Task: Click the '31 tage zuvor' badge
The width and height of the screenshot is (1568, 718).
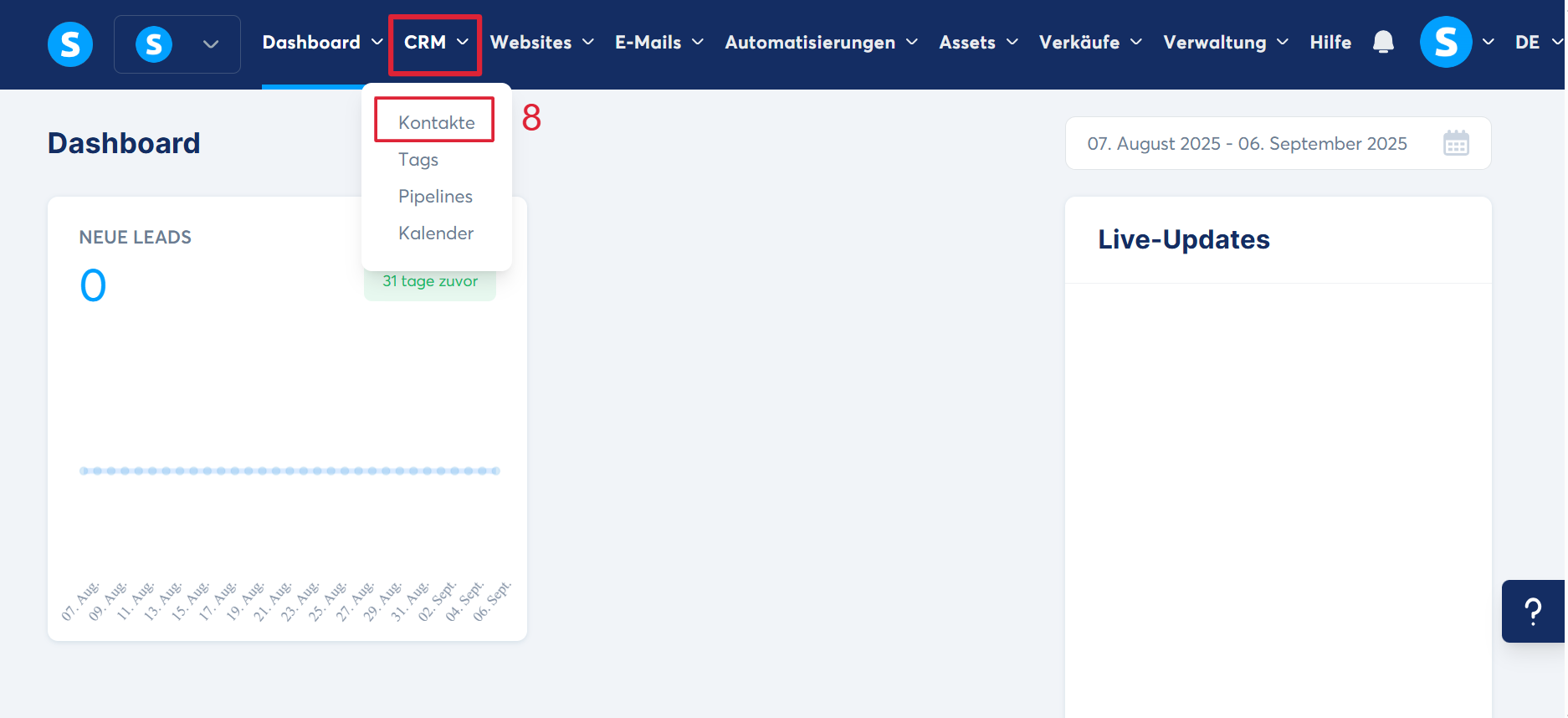Action: [x=430, y=282]
